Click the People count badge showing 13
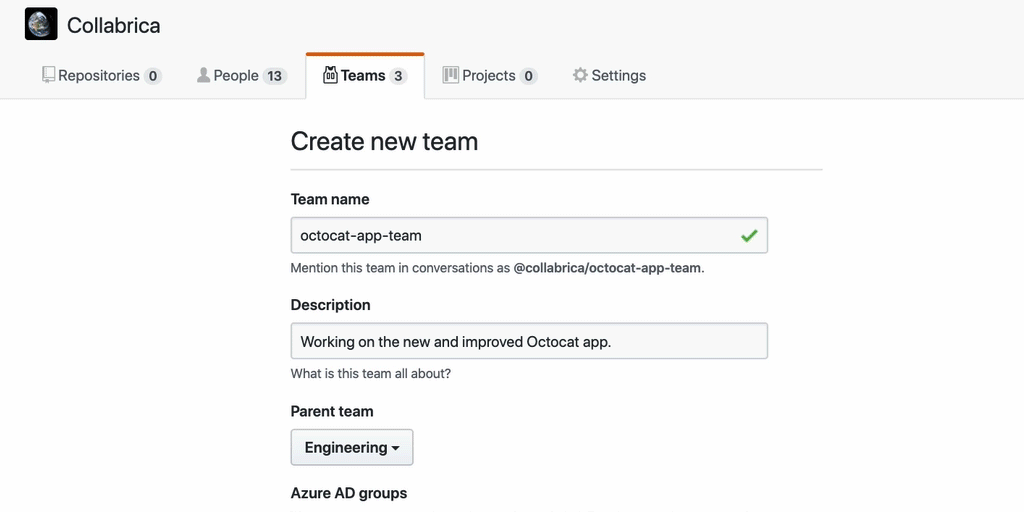 pyautogui.click(x=275, y=76)
